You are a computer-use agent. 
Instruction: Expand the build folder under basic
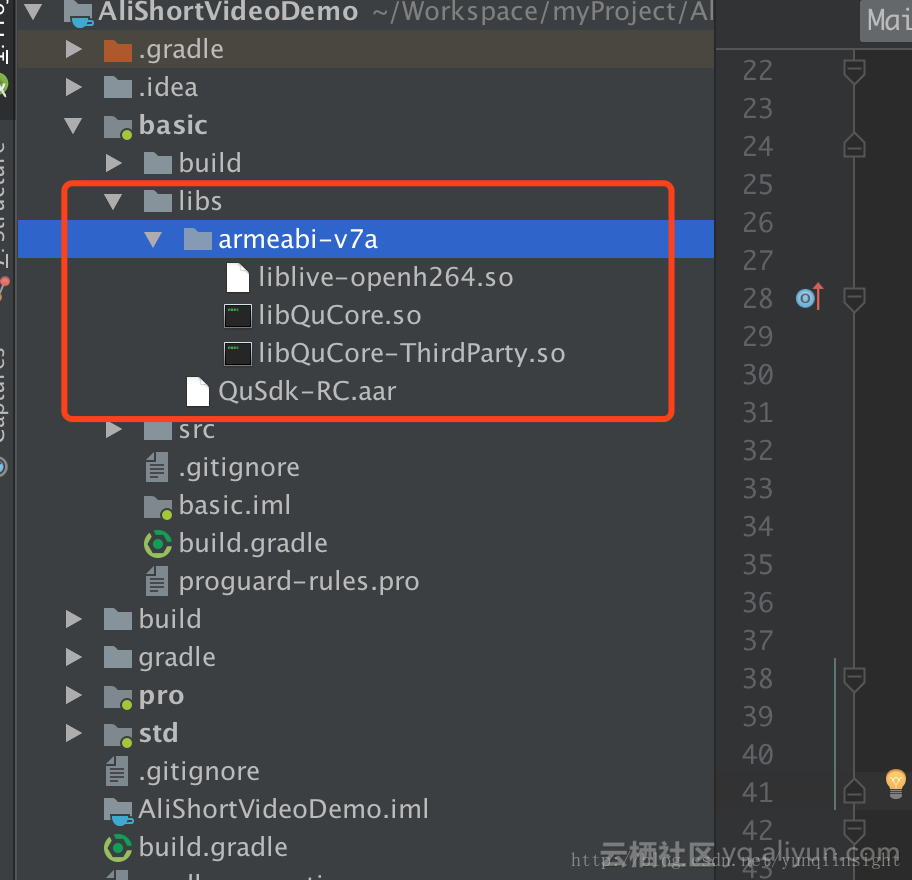(114, 163)
